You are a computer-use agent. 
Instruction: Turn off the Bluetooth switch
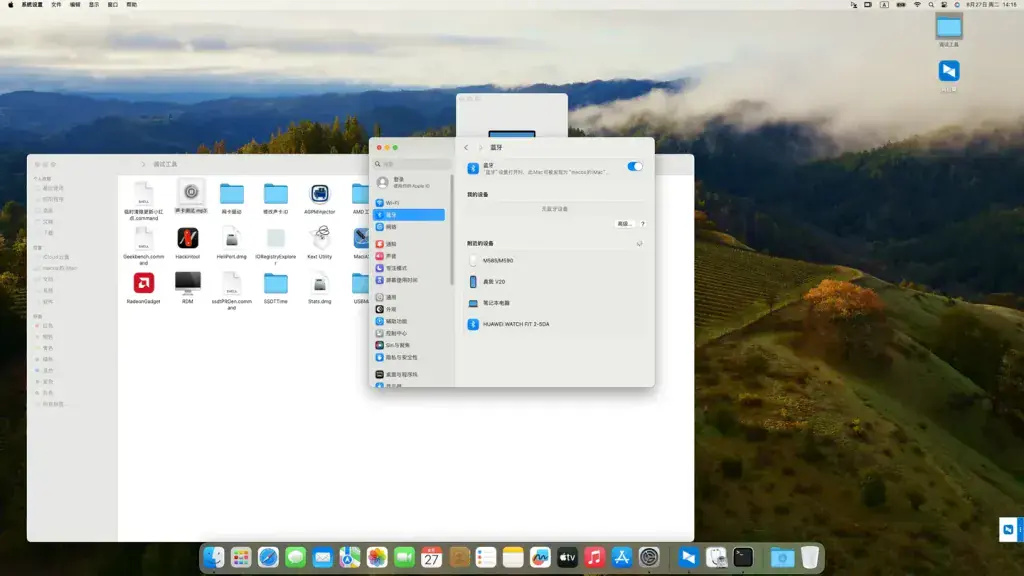coord(634,167)
